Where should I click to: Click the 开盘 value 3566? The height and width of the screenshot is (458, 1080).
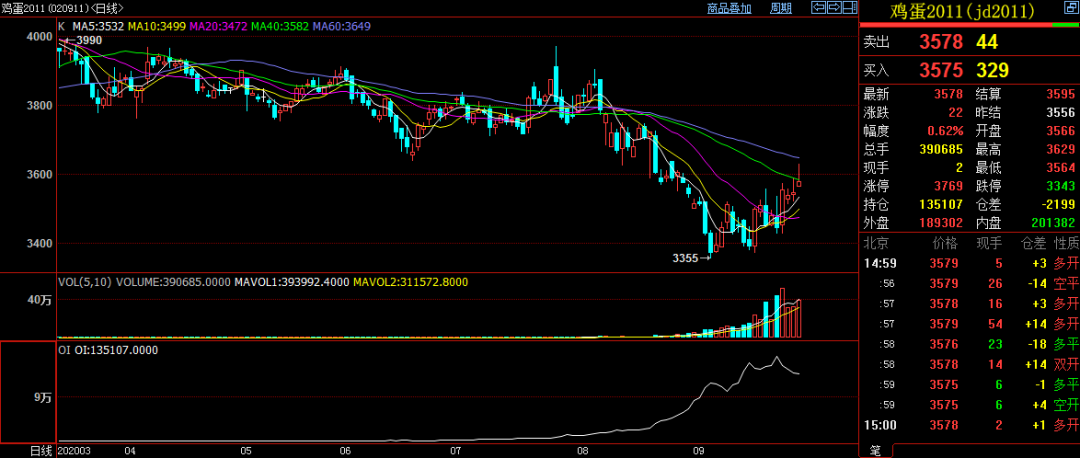(x=1061, y=132)
